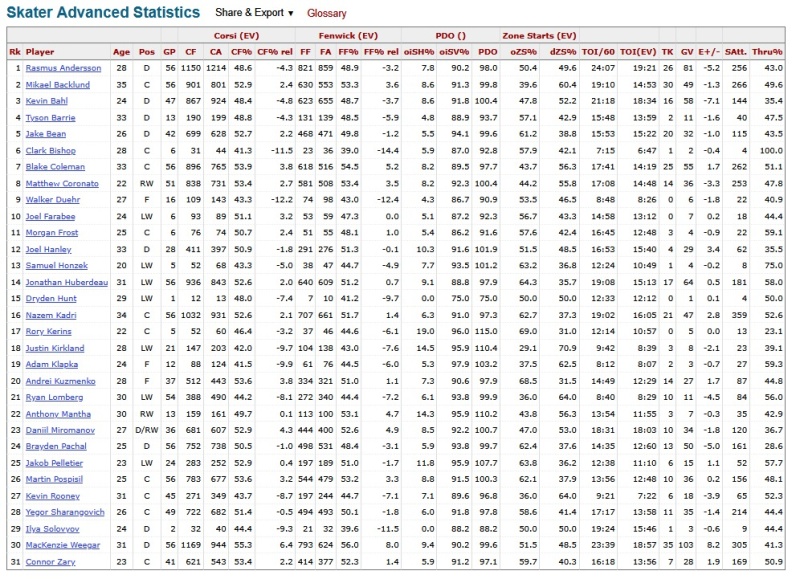
Task: Sort table by CF% column header
Action: pos(241,52)
